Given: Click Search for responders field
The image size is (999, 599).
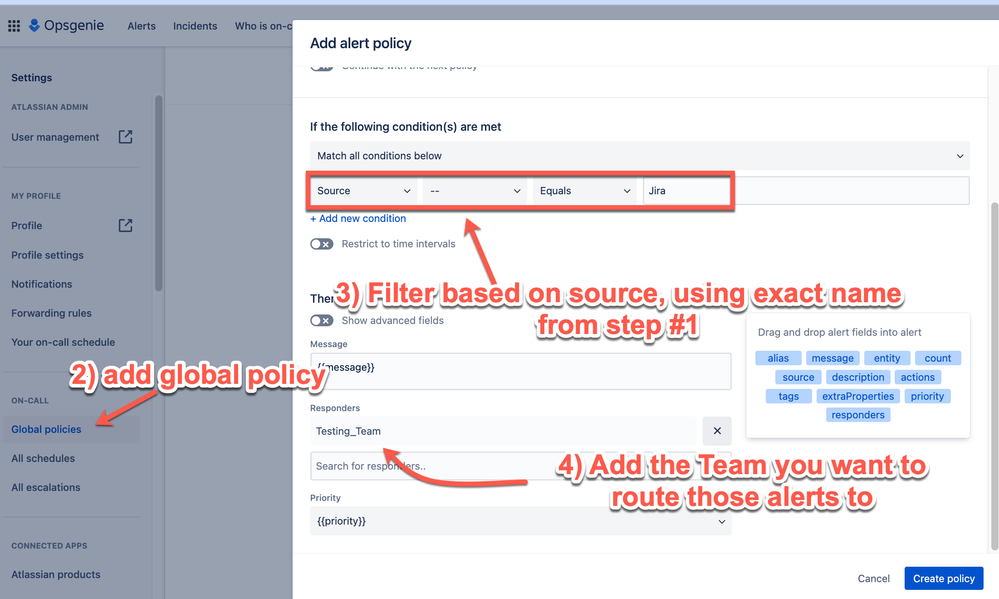Looking at the screenshot, I should point(521,466).
